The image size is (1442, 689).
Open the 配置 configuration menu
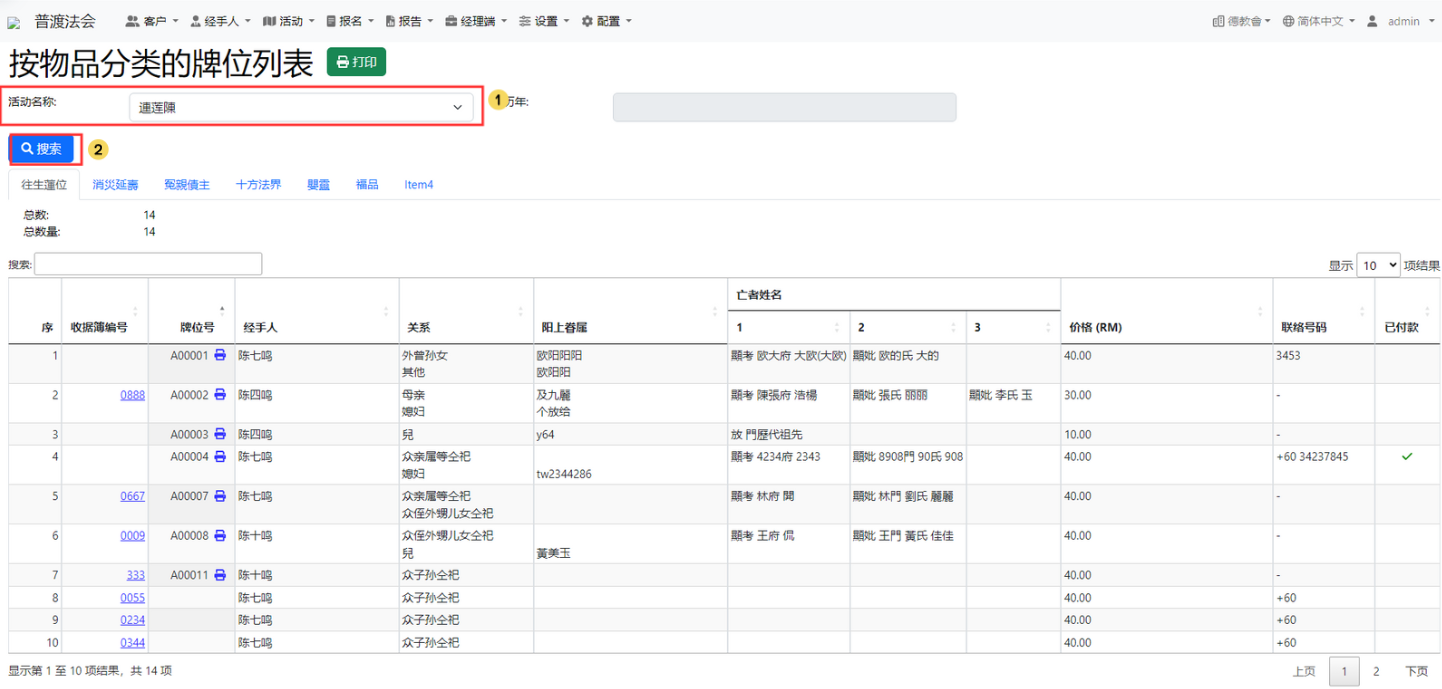(606, 21)
